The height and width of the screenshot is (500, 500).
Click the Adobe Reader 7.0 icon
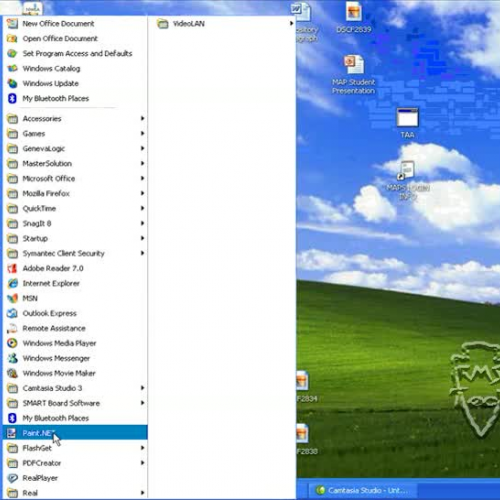point(12,268)
